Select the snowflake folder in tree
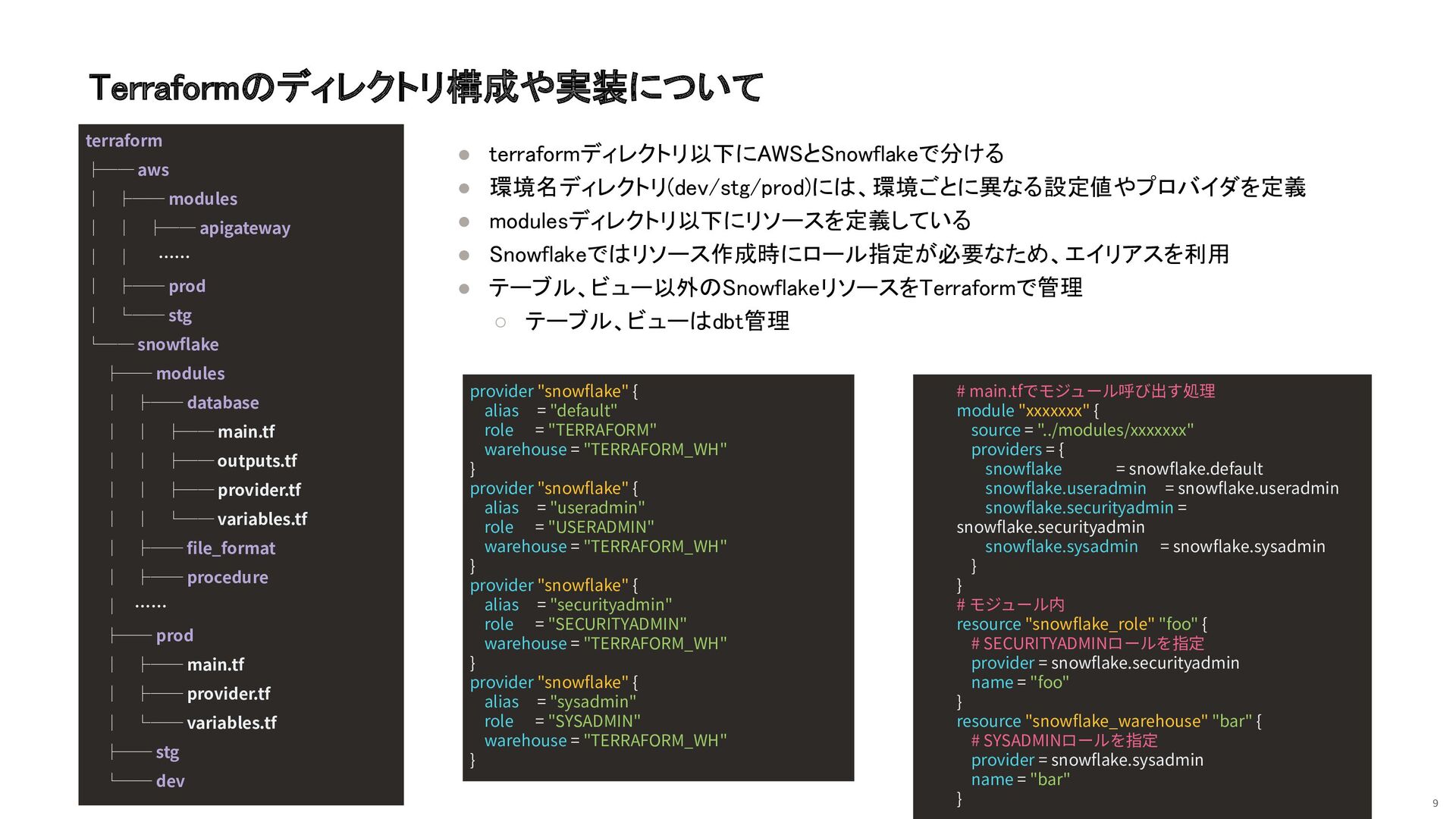1456x819 pixels. pyautogui.click(x=177, y=344)
